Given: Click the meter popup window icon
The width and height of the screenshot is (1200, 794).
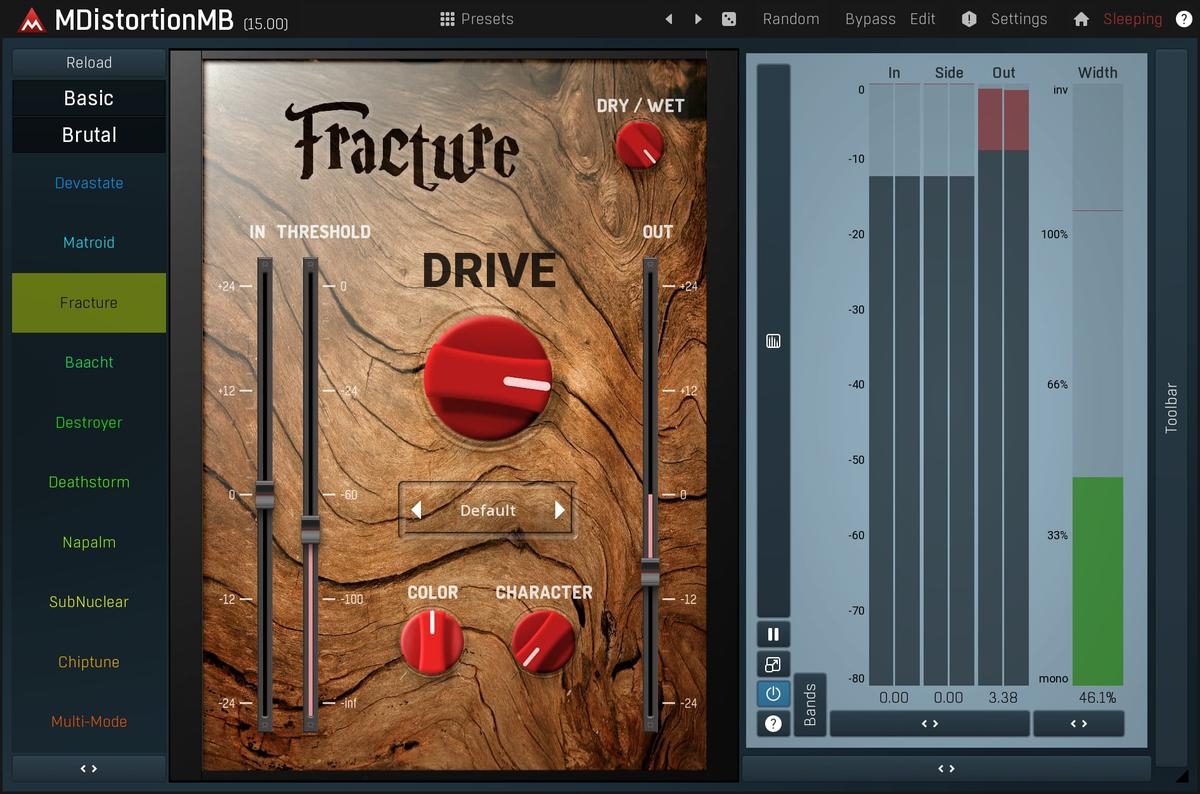Looking at the screenshot, I should [773, 664].
